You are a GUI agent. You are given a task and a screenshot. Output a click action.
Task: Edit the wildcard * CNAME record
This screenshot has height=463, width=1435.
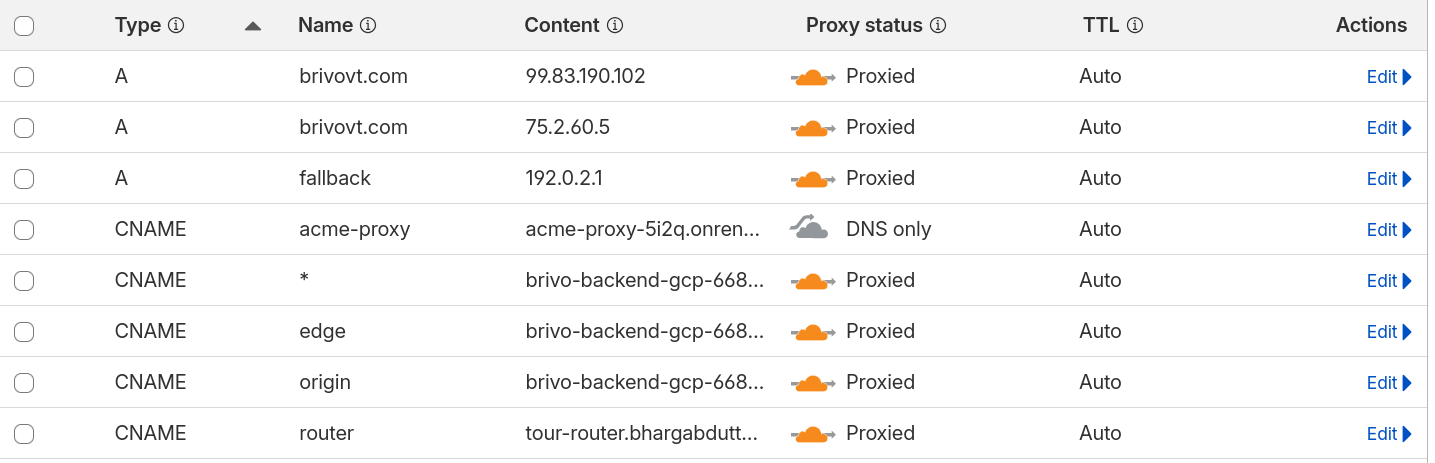point(1382,281)
